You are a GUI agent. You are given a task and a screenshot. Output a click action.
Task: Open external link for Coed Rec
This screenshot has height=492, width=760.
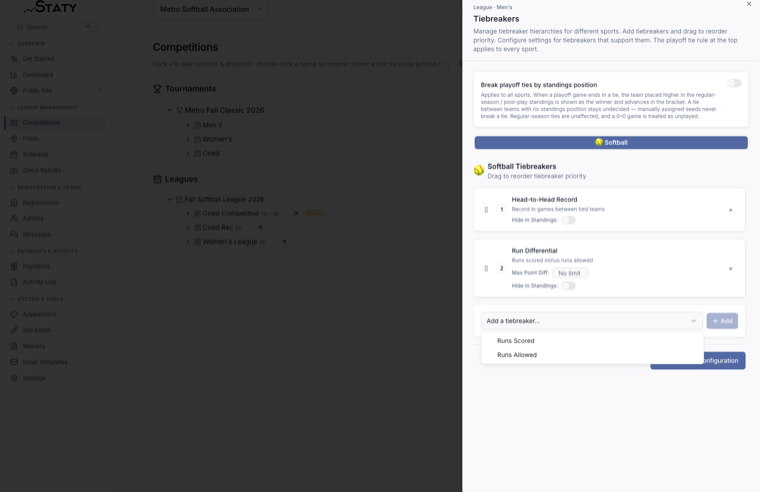260,227
